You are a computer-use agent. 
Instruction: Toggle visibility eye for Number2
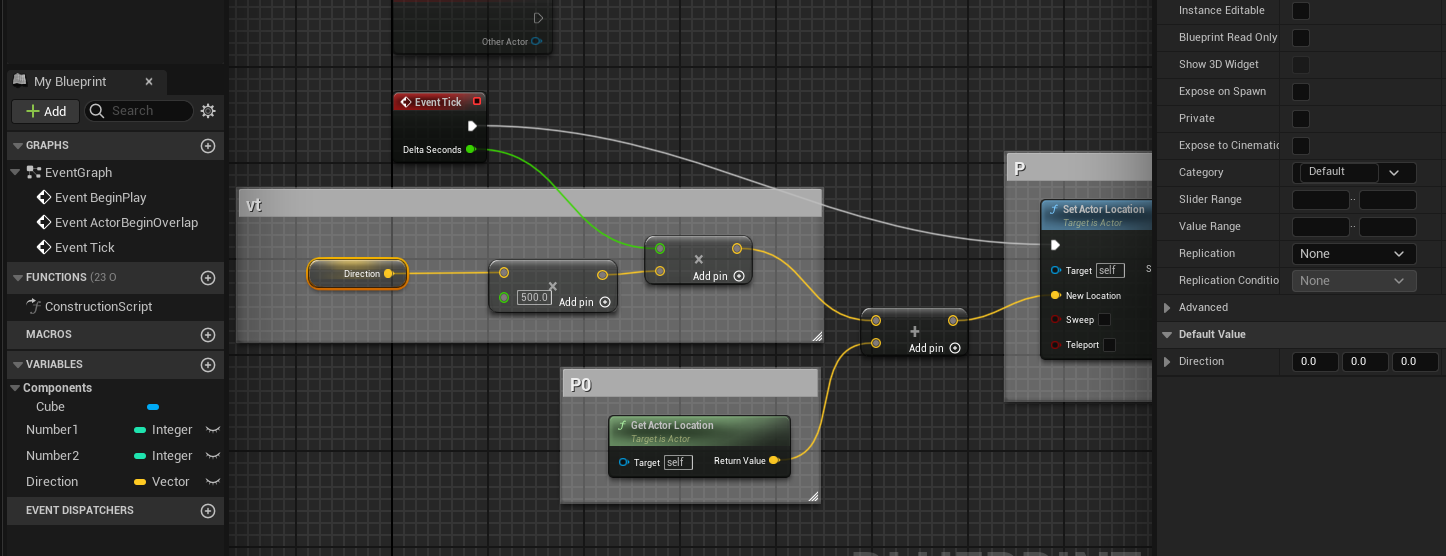212,456
